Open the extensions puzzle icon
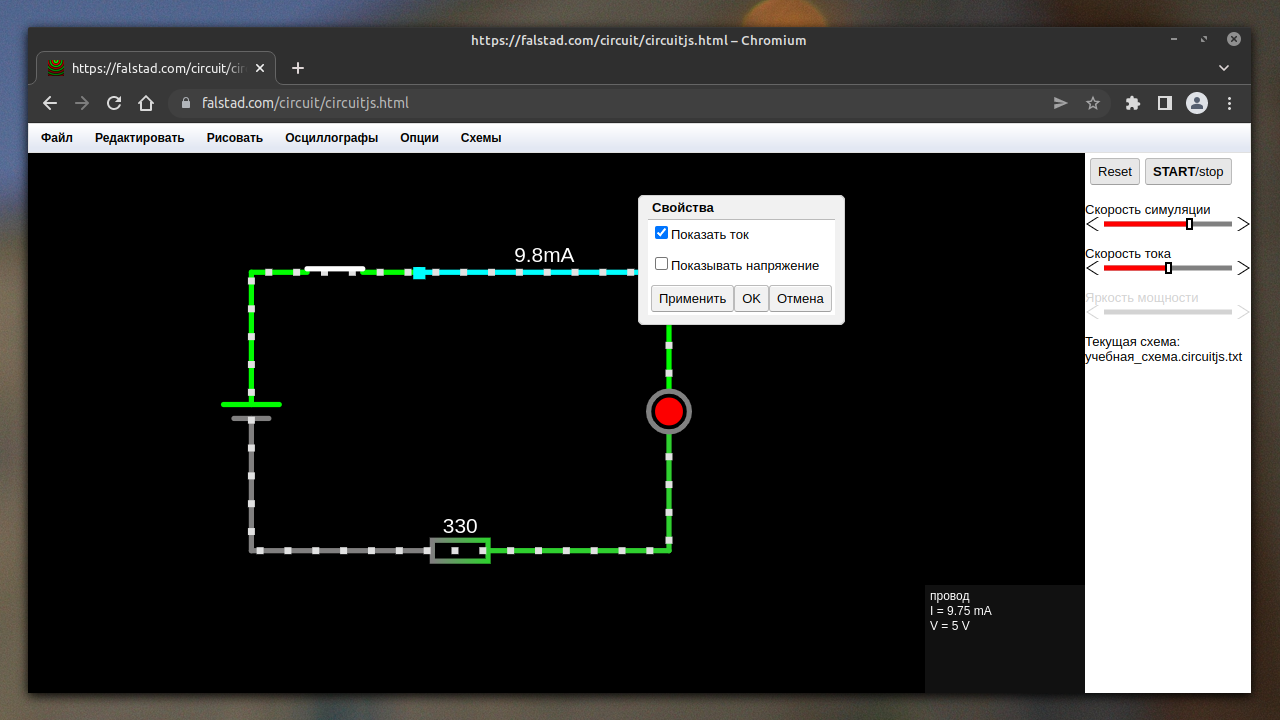1280x720 pixels. click(1133, 103)
